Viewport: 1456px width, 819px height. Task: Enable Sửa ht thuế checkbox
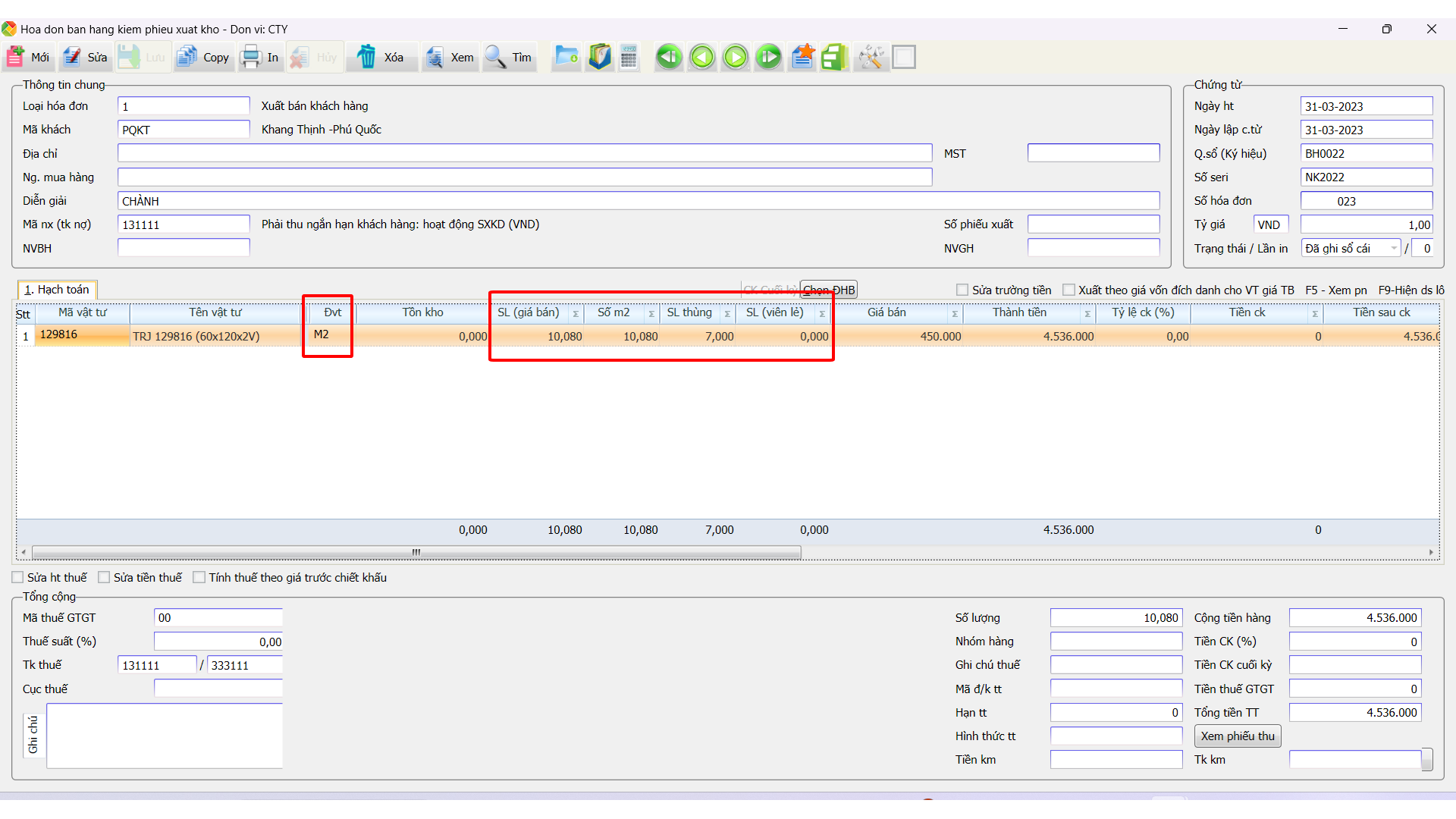coord(17,577)
